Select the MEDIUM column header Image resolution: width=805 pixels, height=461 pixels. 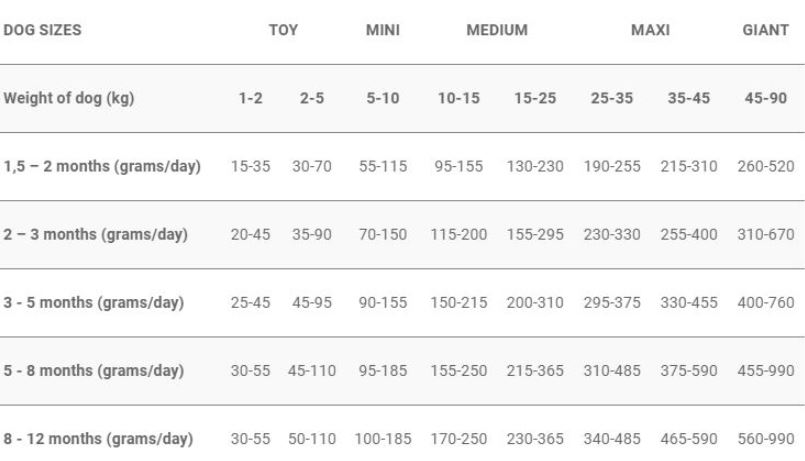(497, 30)
